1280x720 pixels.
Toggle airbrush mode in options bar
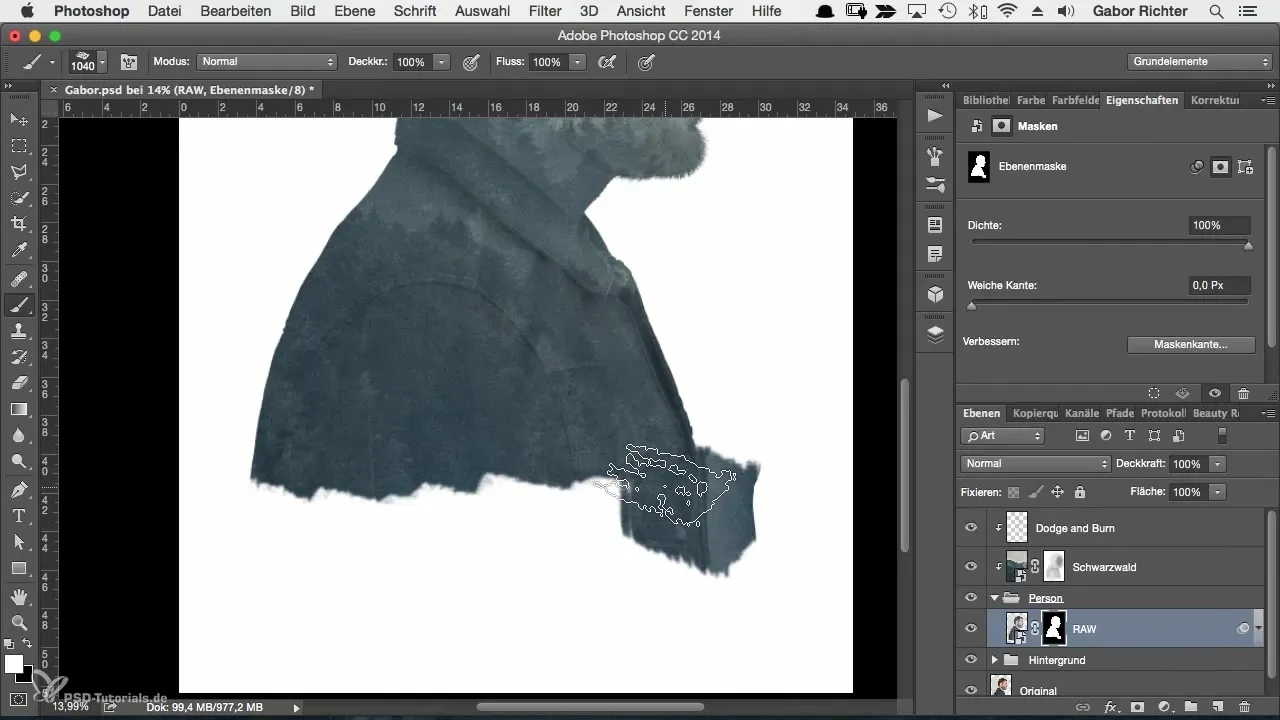click(606, 62)
